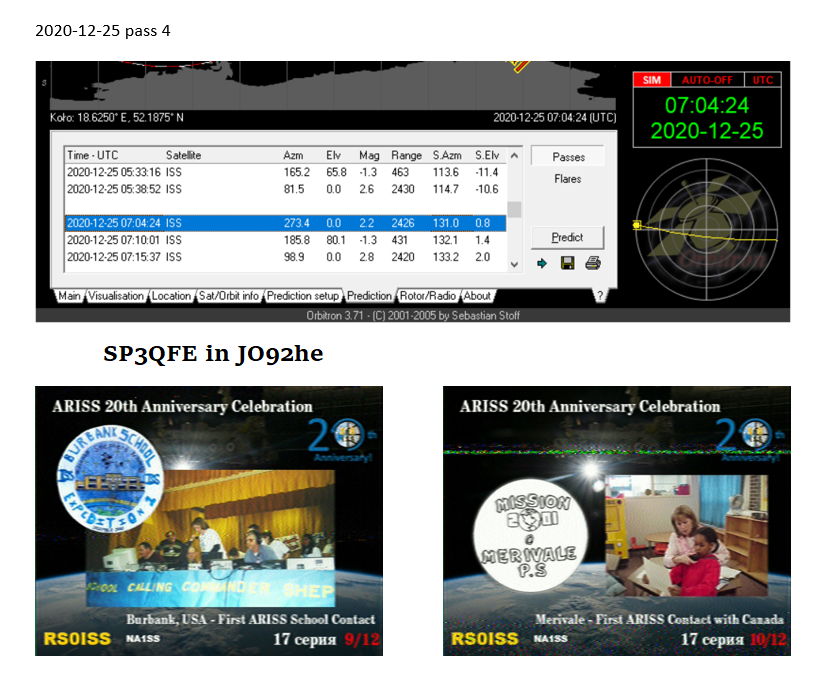Viewport: 819px width, 676px height.
Task: Select the Prediction tab
Action: coord(369,296)
